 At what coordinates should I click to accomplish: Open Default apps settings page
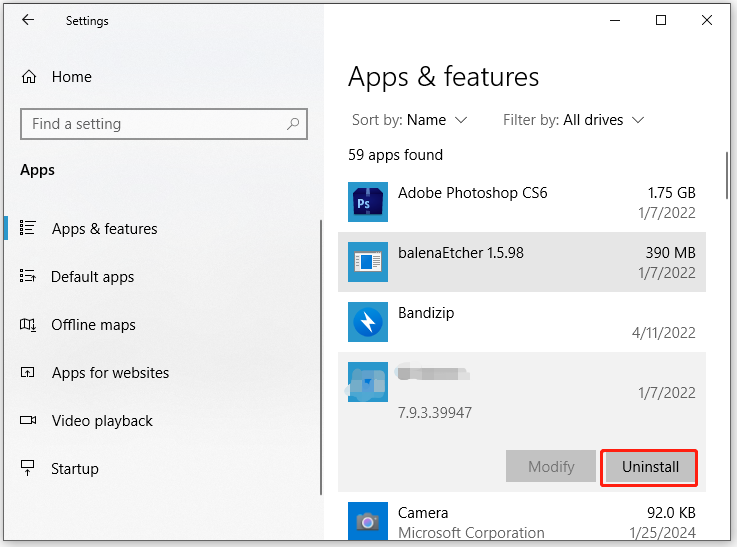92,277
